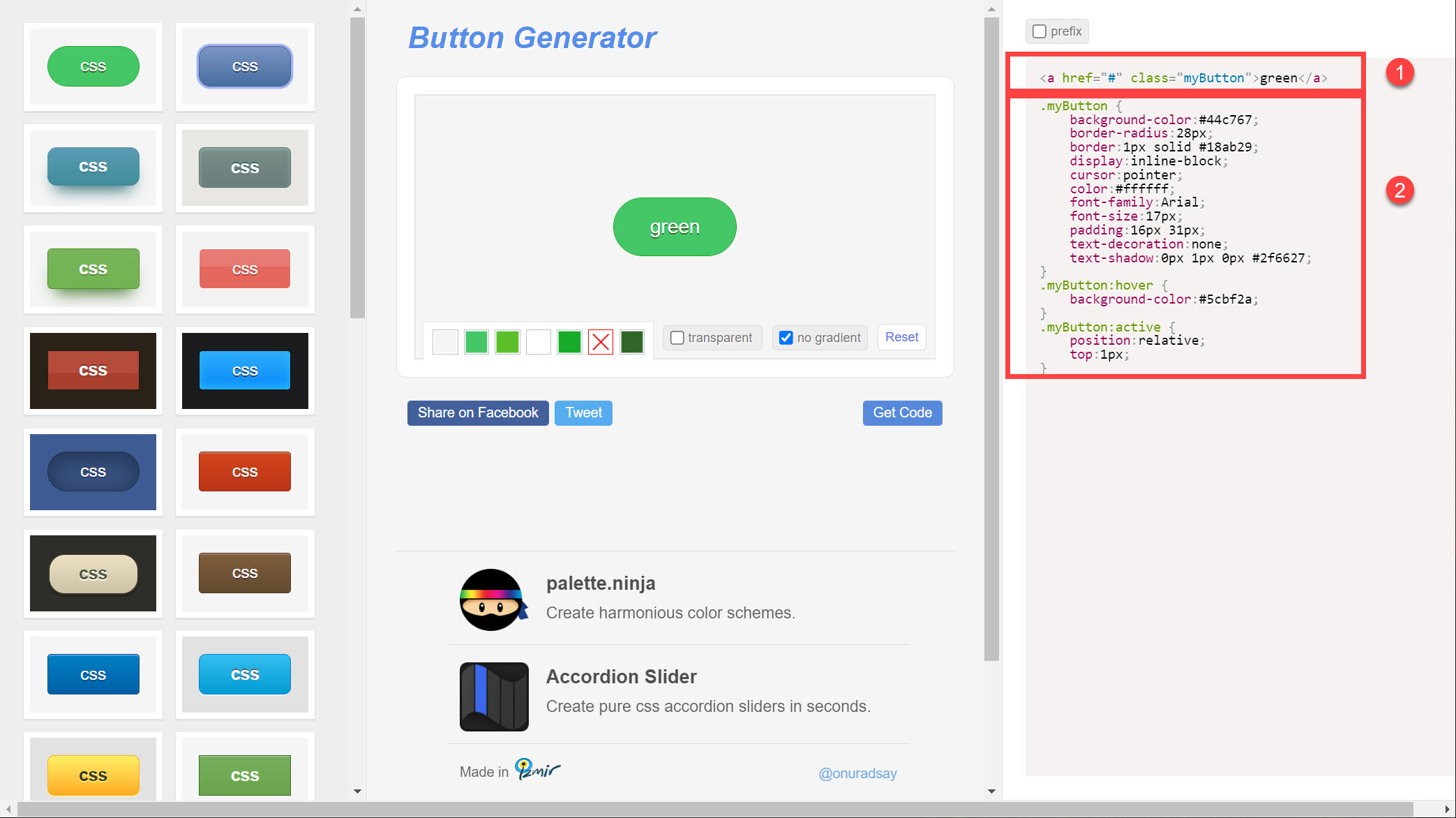1456x818 pixels.
Task: Open the @onuradsay link
Action: point(857,773)
